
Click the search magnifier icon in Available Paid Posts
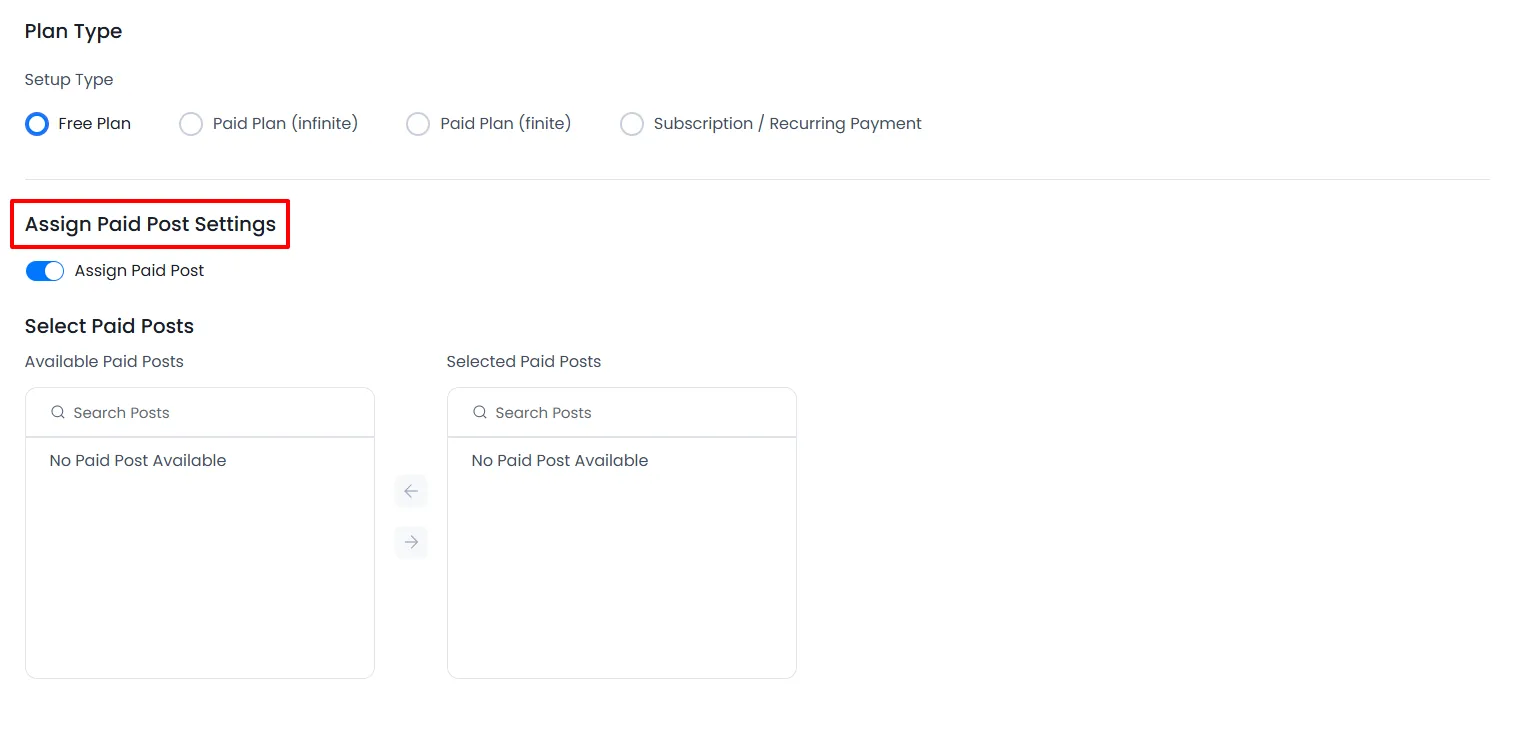(57, 412)
